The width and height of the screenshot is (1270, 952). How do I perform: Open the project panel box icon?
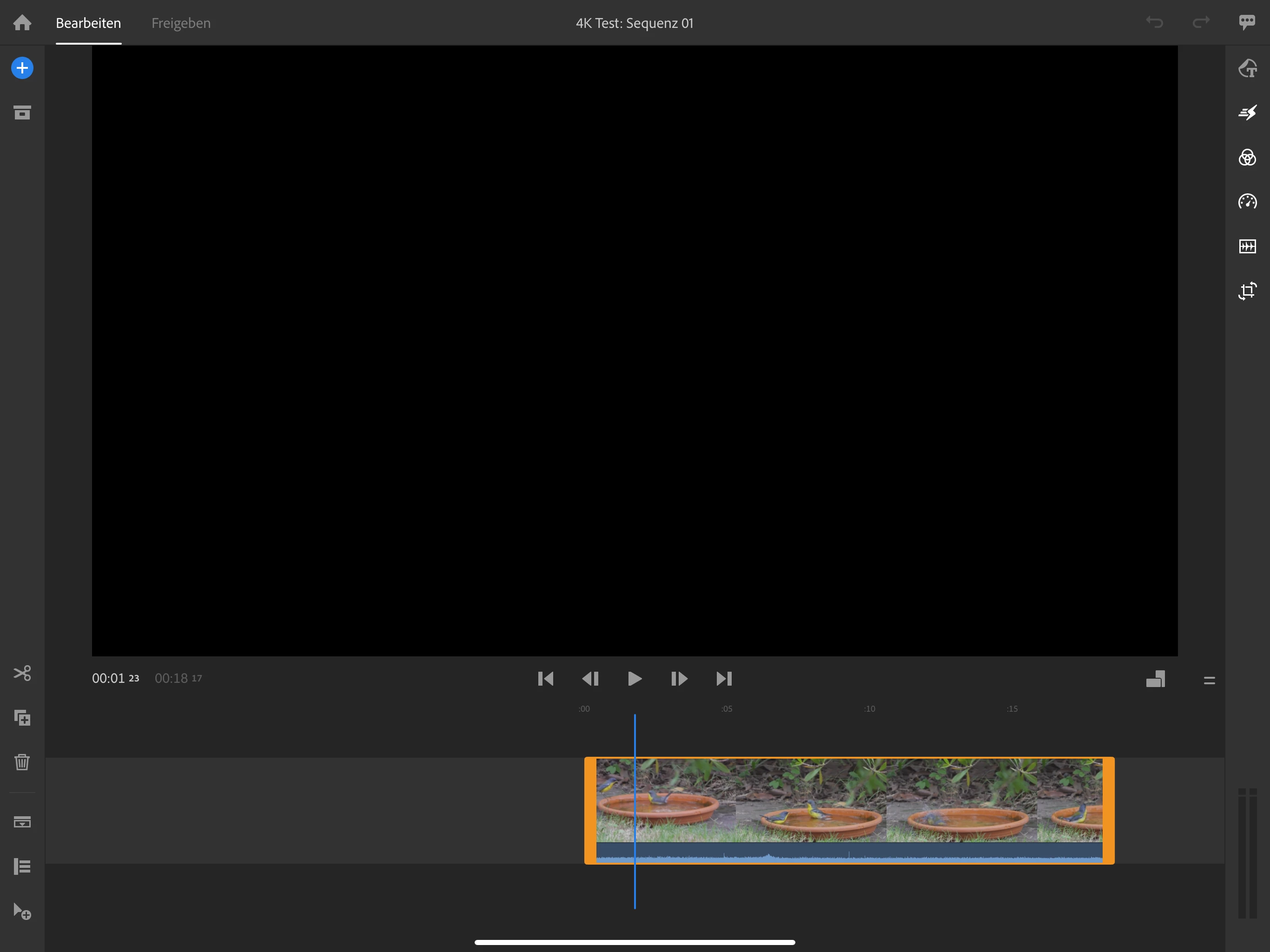pyautogui.click(x=22, y=112)
